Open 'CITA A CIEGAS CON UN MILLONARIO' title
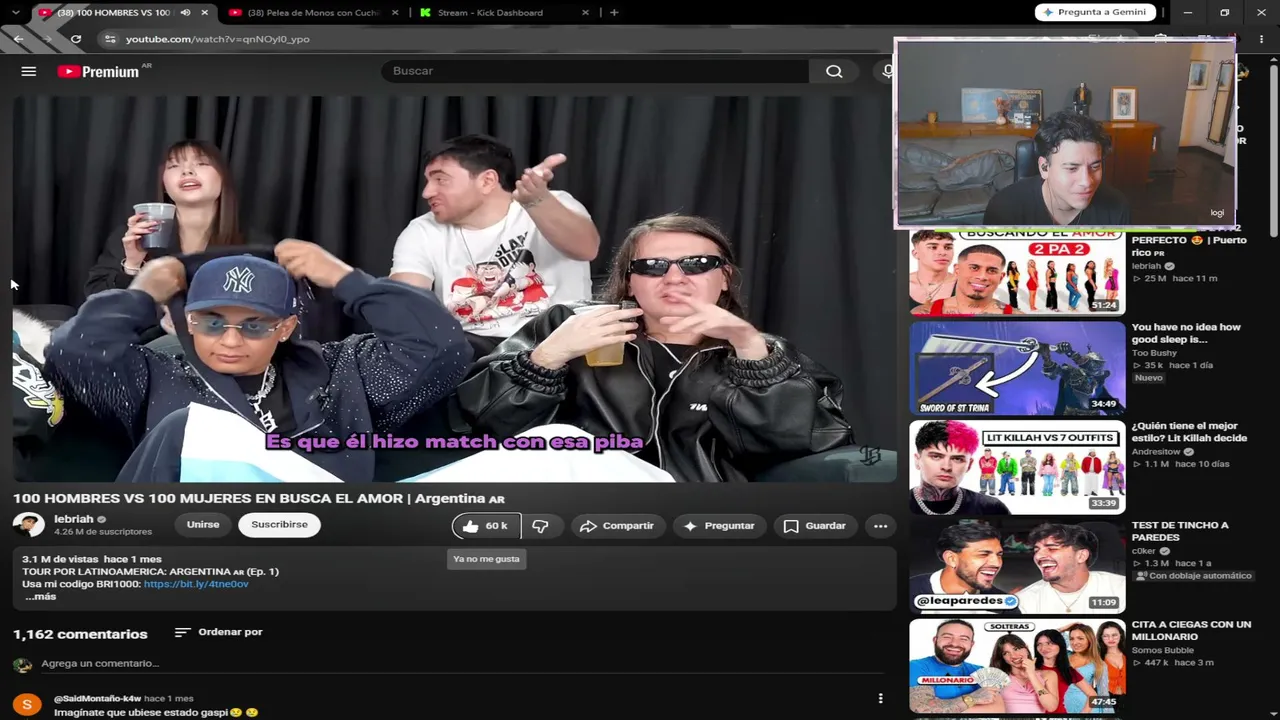 [1191, 630]
